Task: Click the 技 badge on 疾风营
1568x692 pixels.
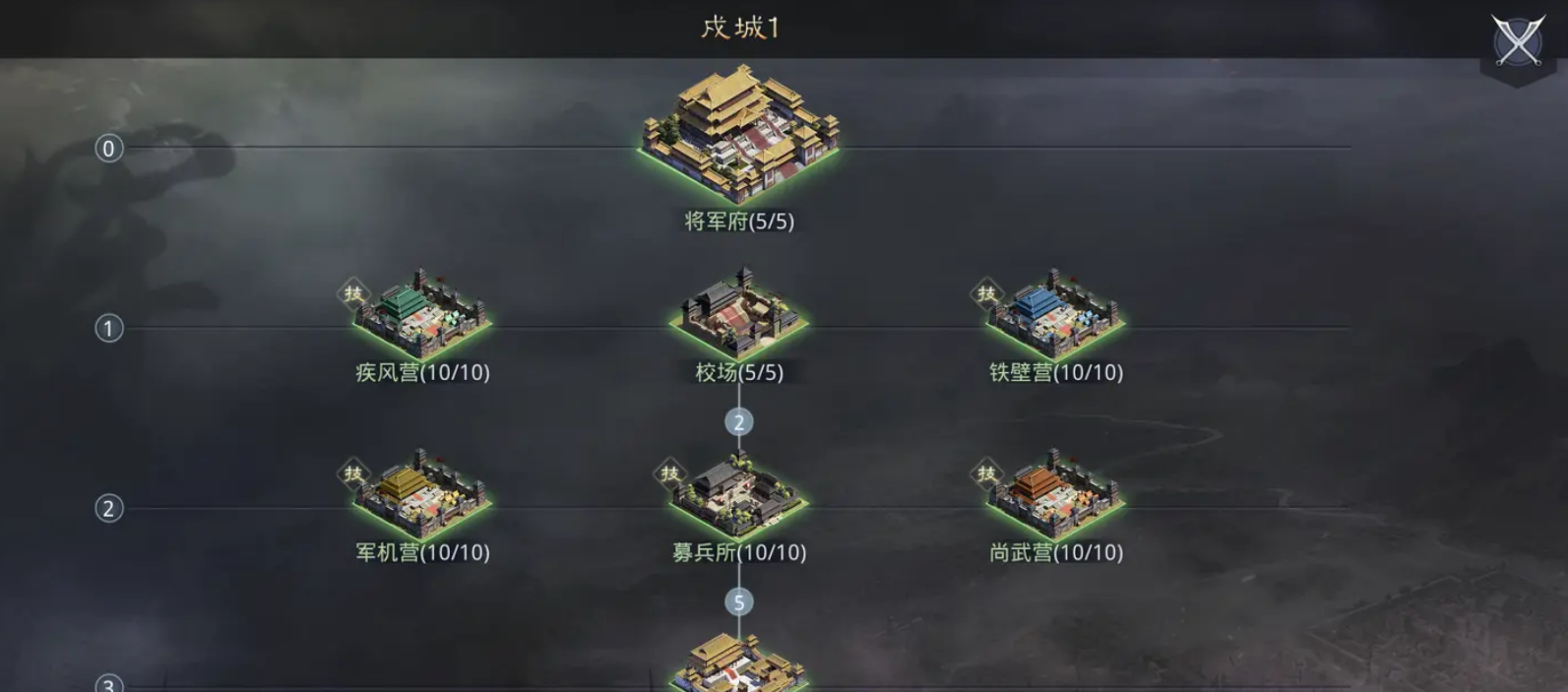Action: pos(352,292)
